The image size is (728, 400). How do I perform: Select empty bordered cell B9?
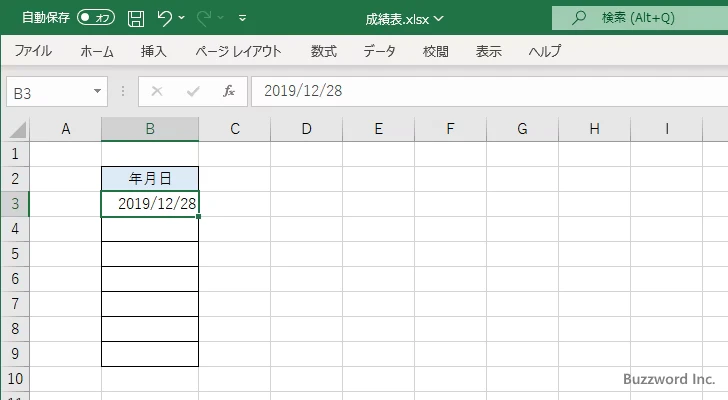tap(150, 354)
